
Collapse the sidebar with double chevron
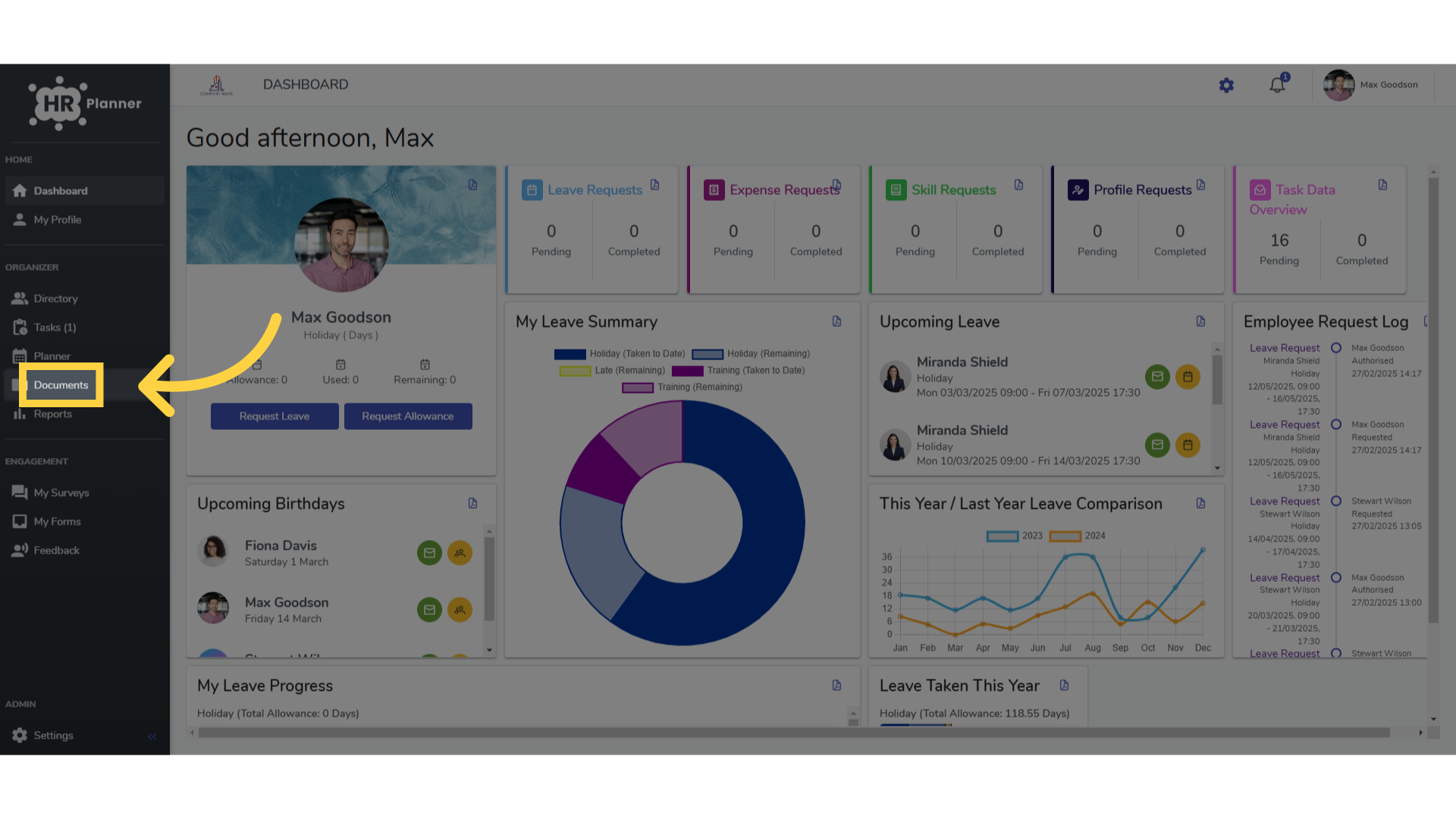(152, 736)
